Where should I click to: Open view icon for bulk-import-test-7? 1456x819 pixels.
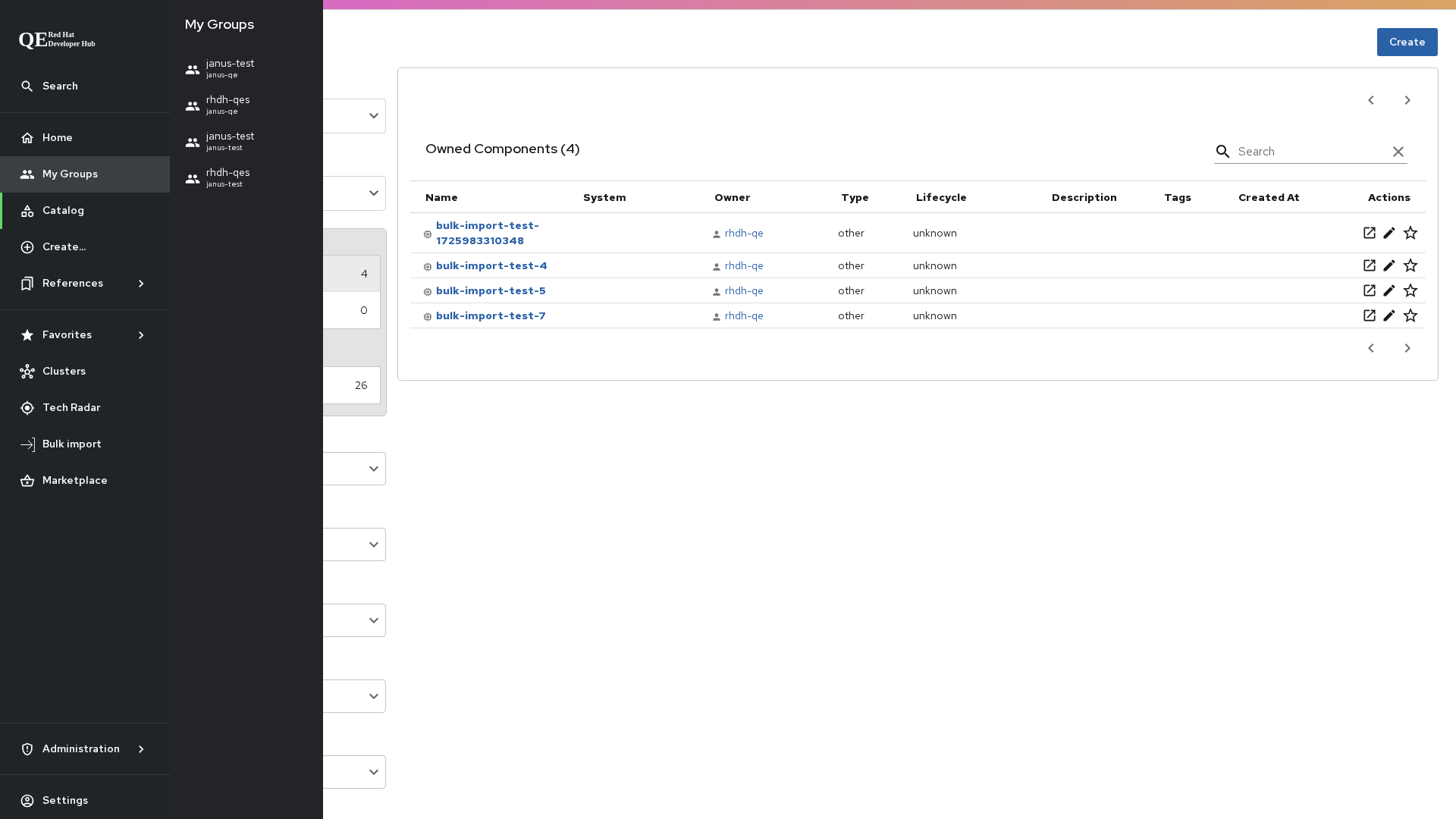[x=1369, y=315]
